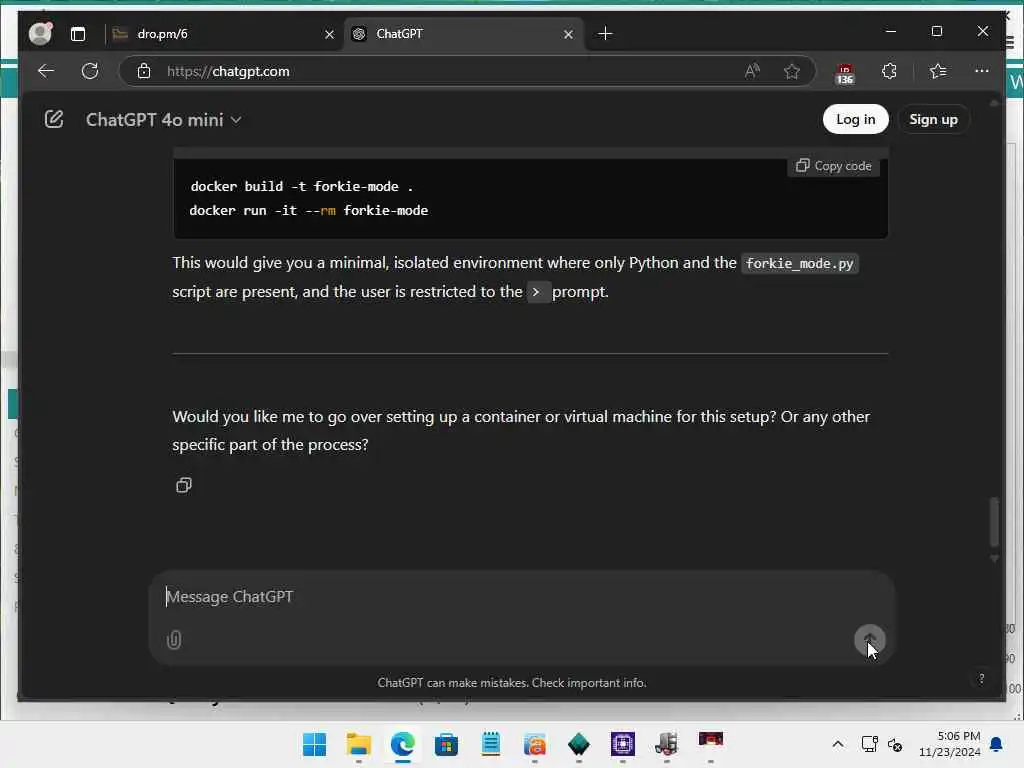Screen dimensions: 1024x768
Task: Show hidden system tray icons
Action: point(838,744)
